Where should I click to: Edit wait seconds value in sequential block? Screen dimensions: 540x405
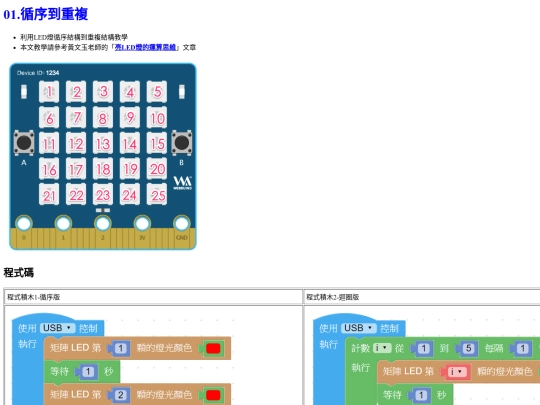88,372
